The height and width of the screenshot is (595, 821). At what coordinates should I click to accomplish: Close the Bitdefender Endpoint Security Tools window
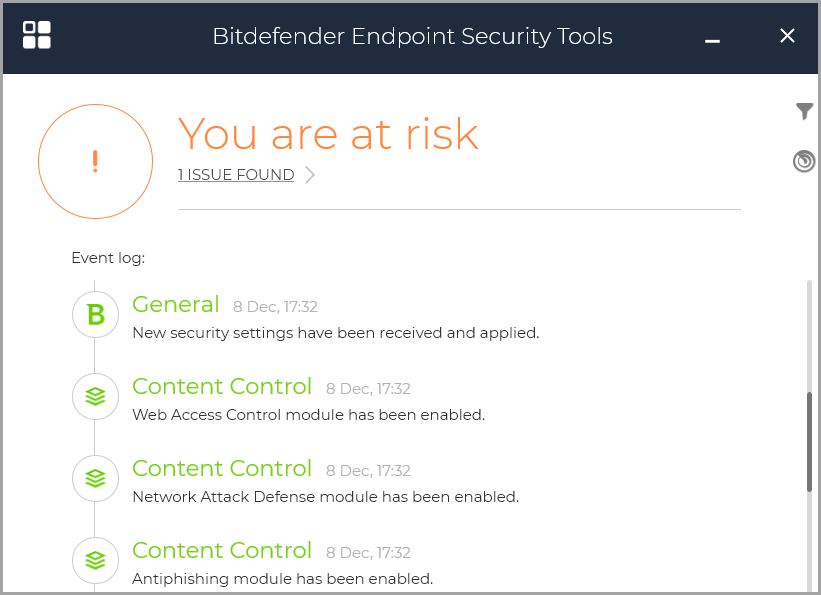(787, 36)
